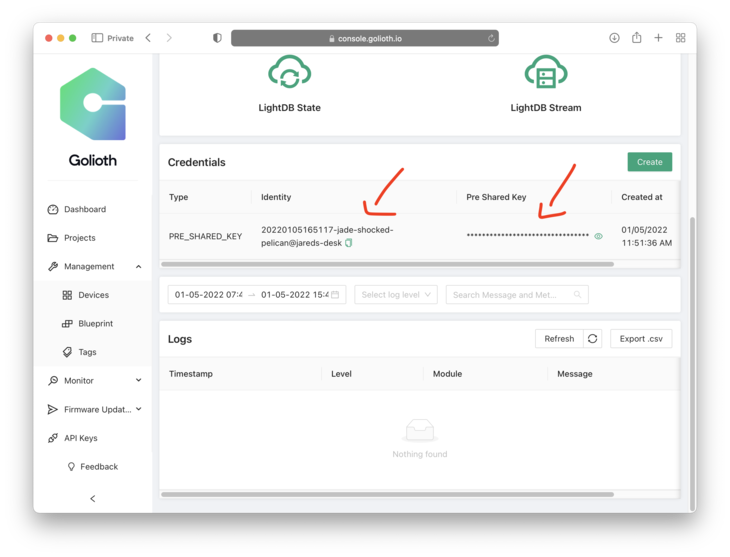This screenshot has height=557, width=730.
Task: Click the Module column header in Logs
Action: 447,374
